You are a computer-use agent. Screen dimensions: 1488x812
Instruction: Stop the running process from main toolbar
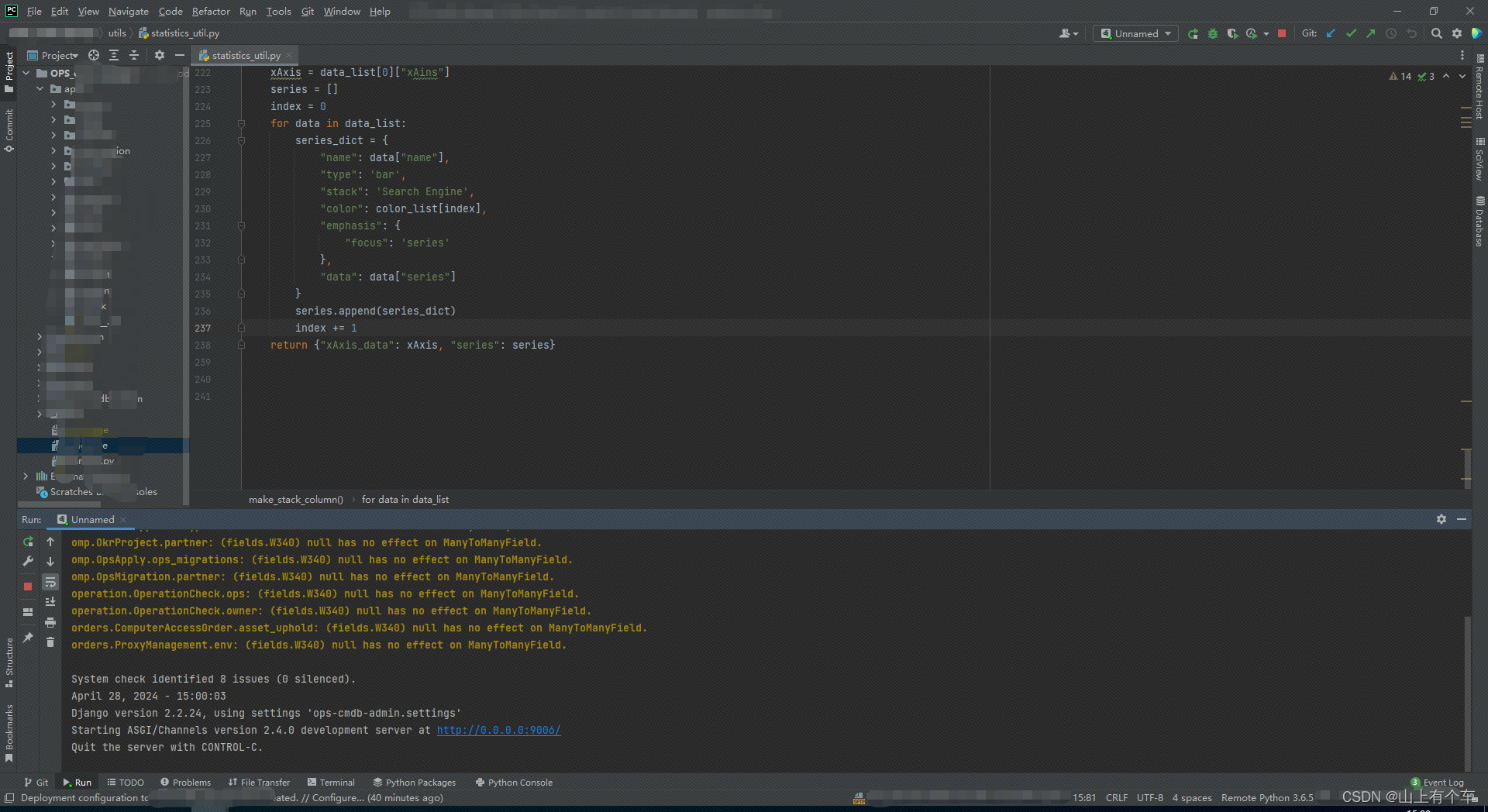pos(1282,33)
